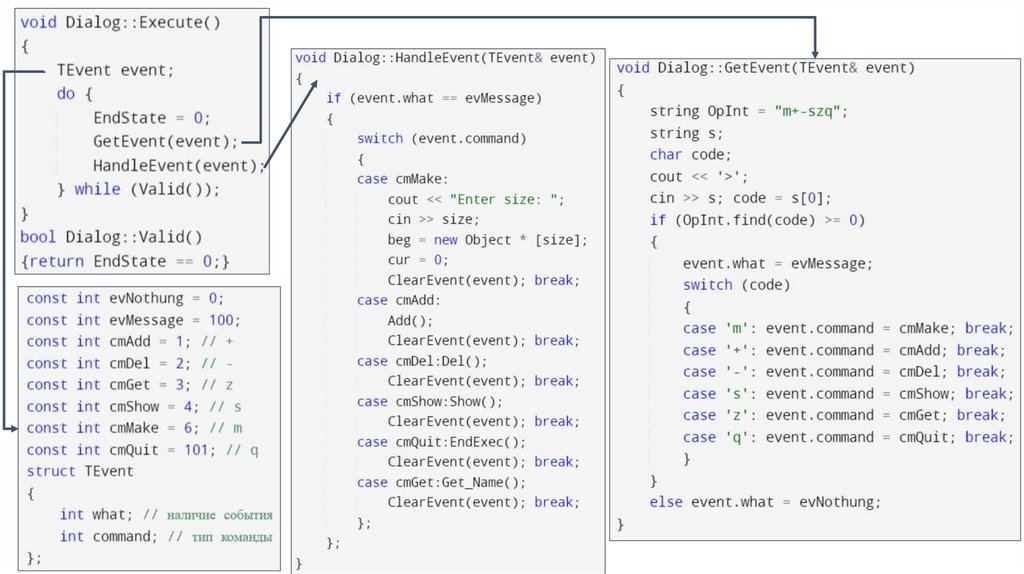The height and width of the screenshot is (574, 1024).
Task: Click the 'beg = new Object * [size];' line
Action: 487,240
